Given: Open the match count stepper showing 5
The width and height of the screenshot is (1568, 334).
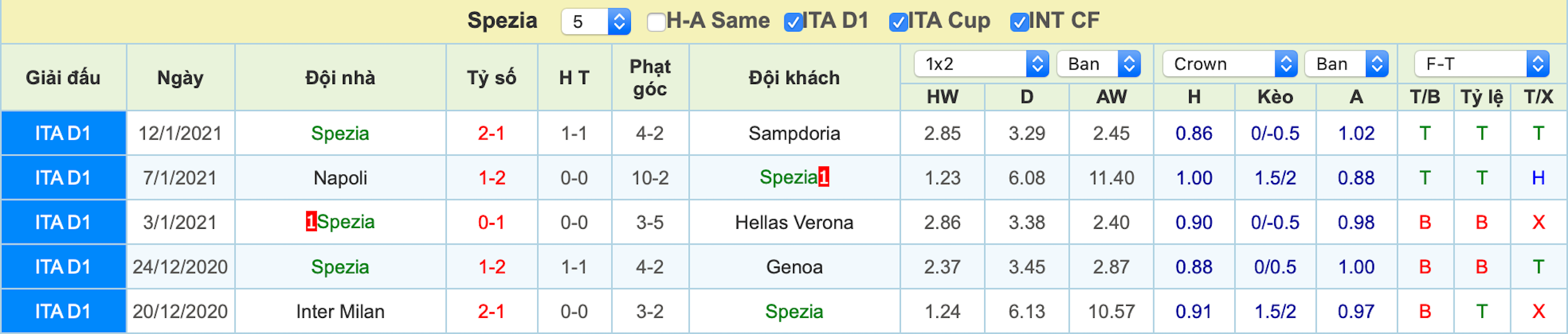Looking at the screenshot, I should [596, 21].
